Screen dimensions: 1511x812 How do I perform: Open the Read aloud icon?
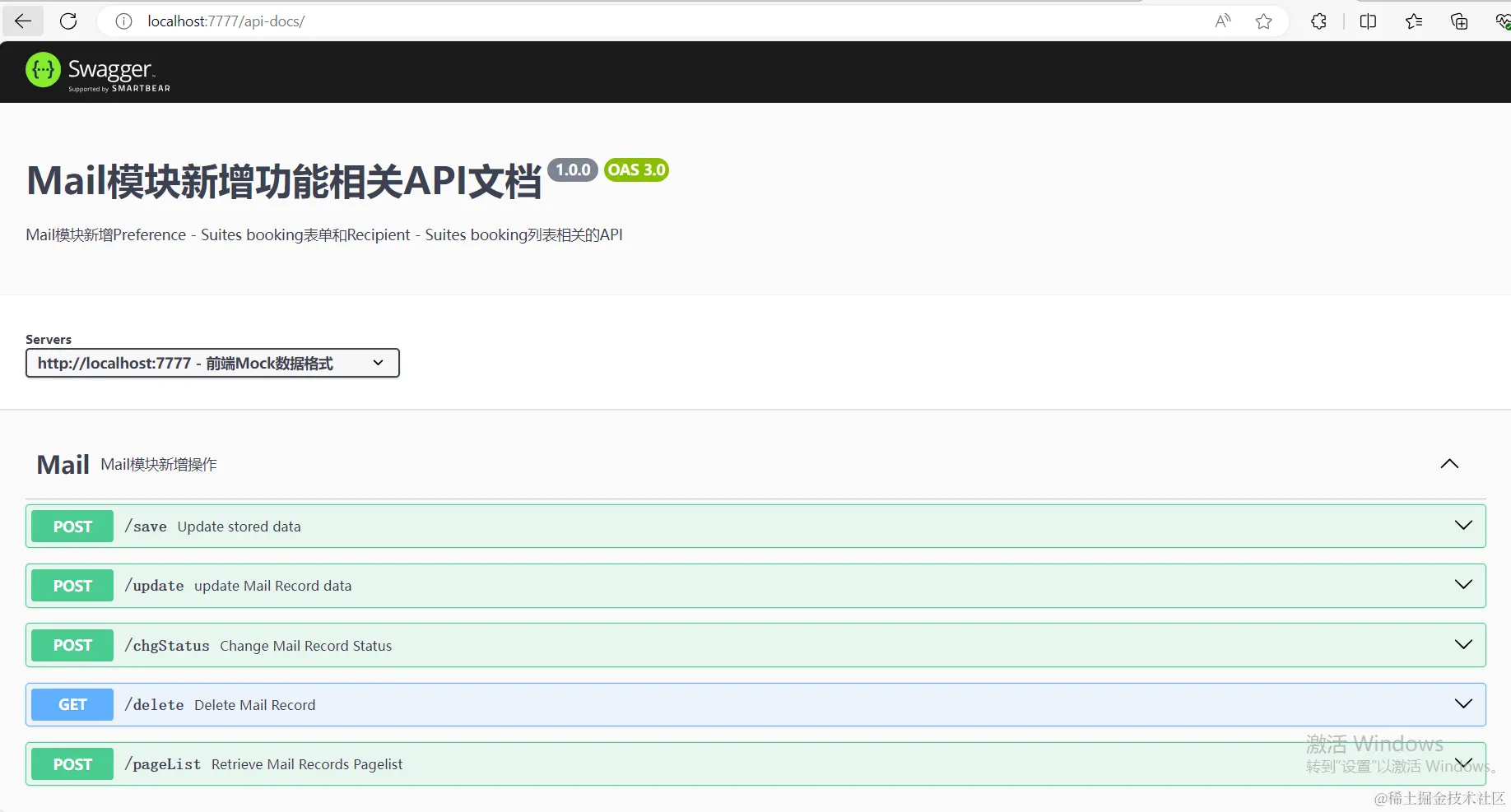point(1223,21)
